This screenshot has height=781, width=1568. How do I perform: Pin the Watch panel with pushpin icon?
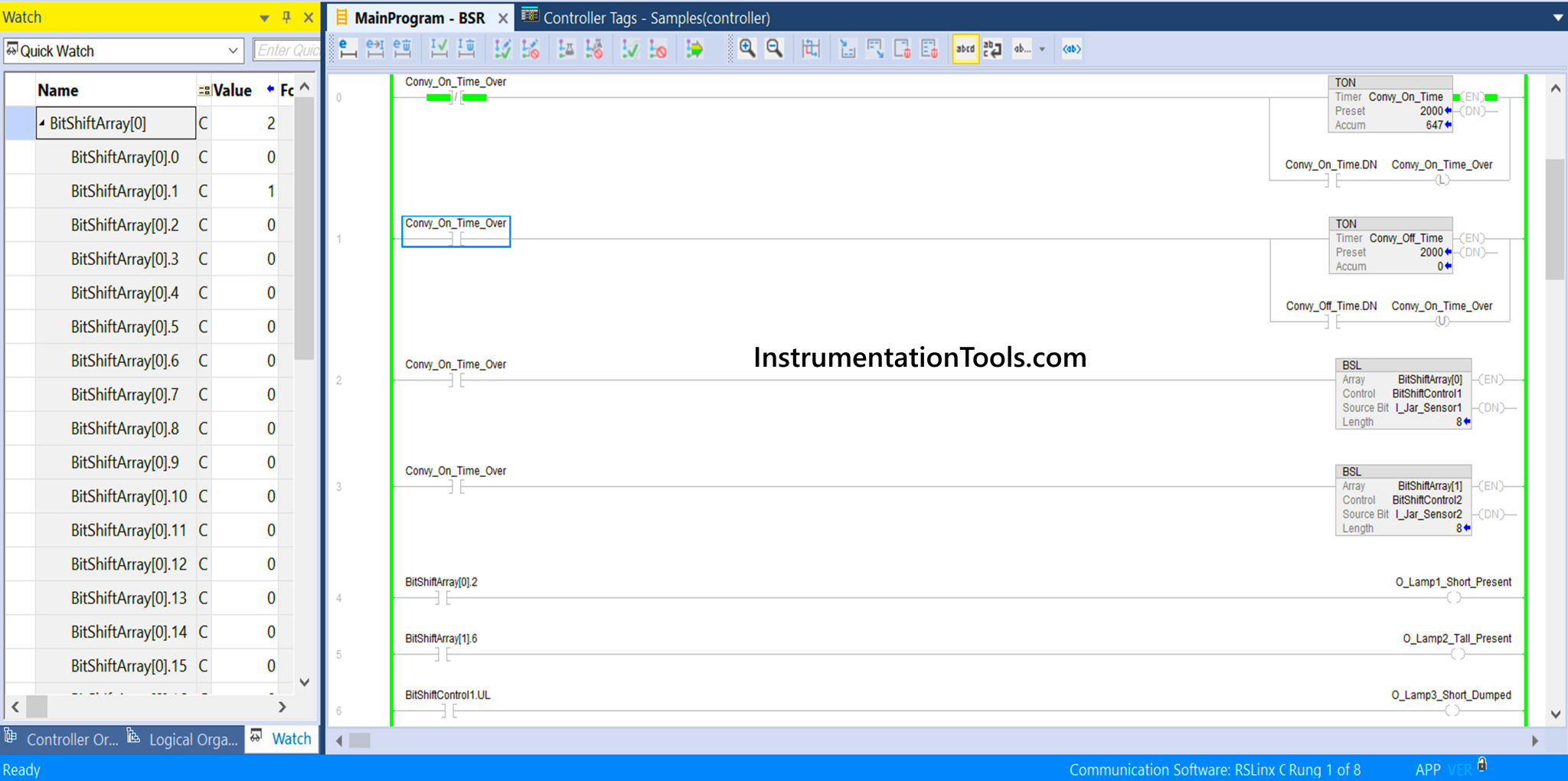coord(286,17)
